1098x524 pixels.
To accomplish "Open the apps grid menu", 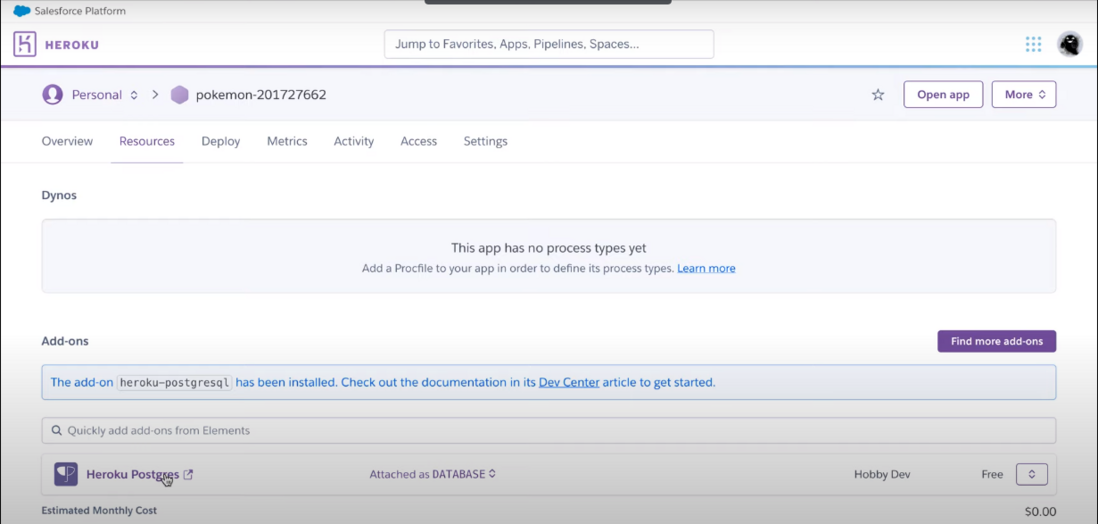I will [x=1033, y=44].
